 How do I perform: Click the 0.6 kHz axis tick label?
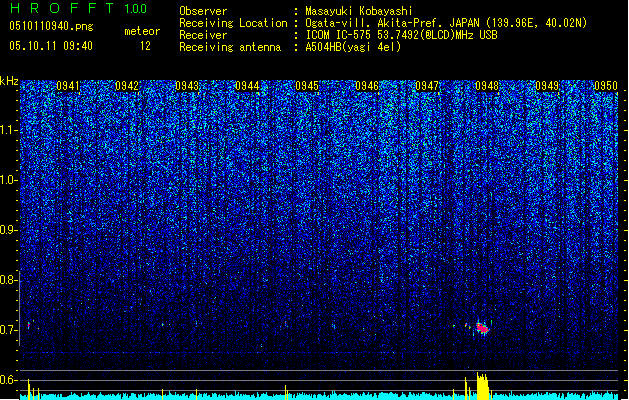tap(8, 380)
